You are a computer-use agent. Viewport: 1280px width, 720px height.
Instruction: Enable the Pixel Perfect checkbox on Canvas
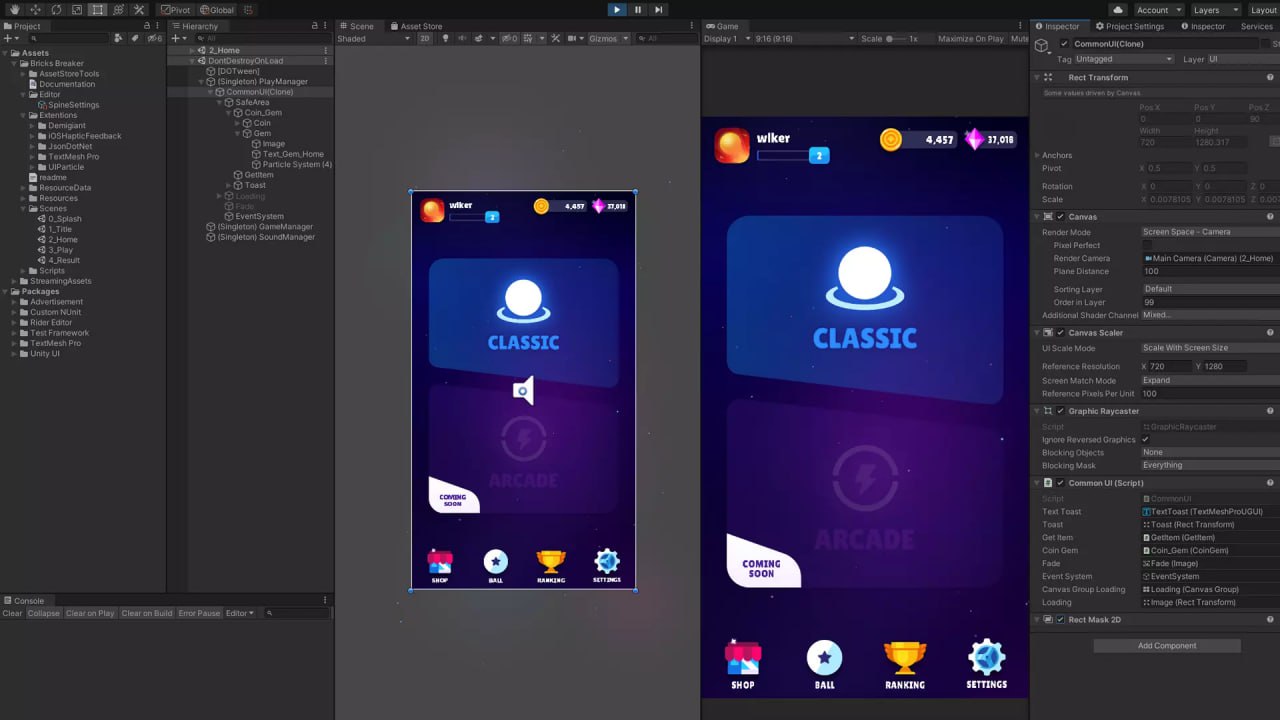[x=1146, y=245]
